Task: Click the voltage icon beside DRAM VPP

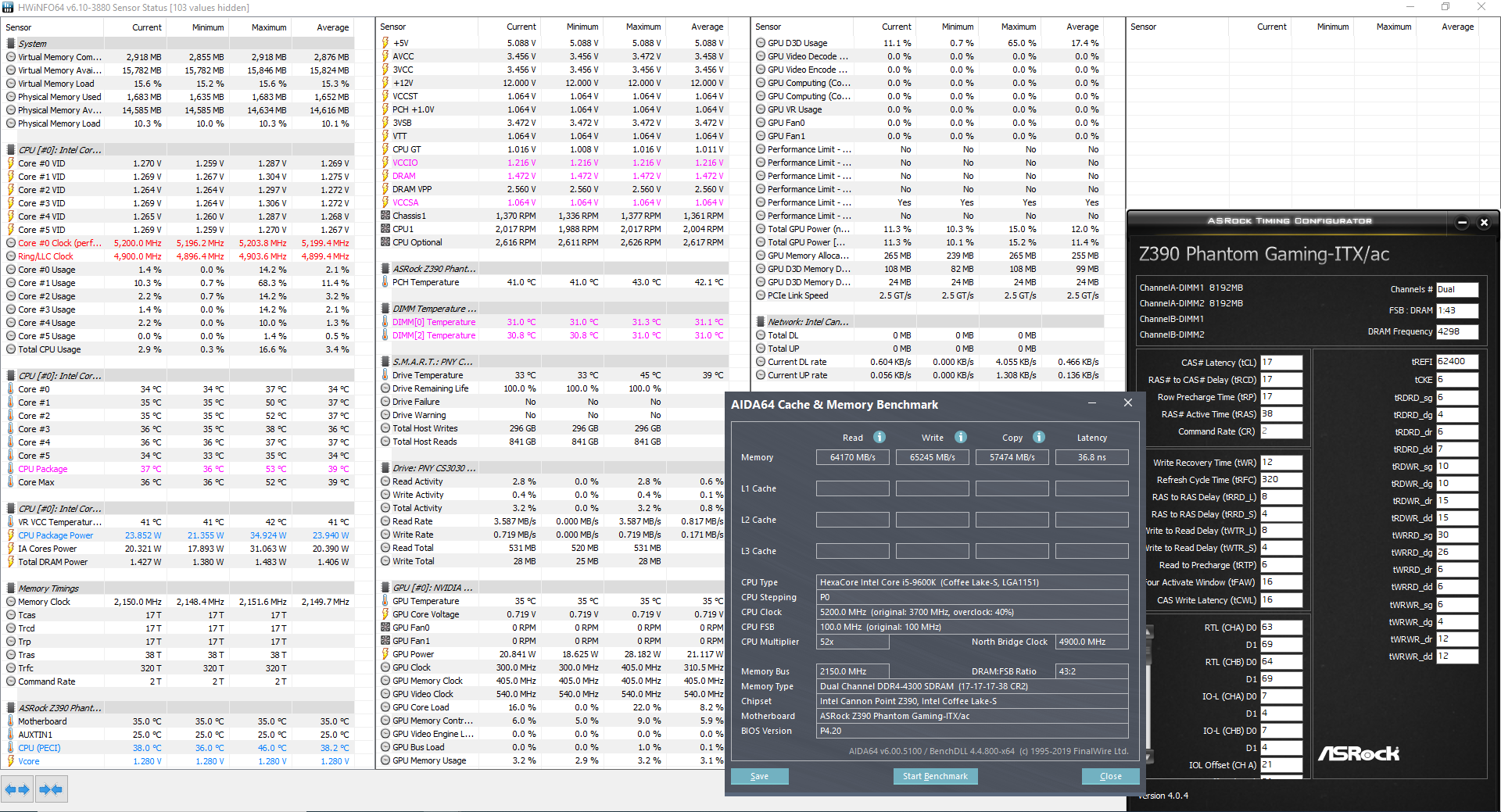Action: coord(385,189)
